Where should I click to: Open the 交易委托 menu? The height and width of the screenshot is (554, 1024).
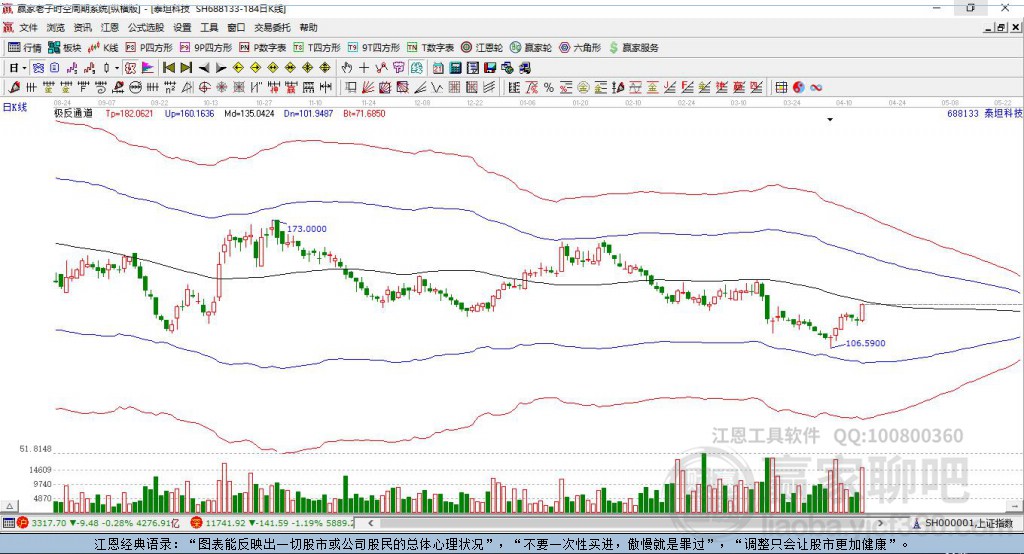coord(272,27)
